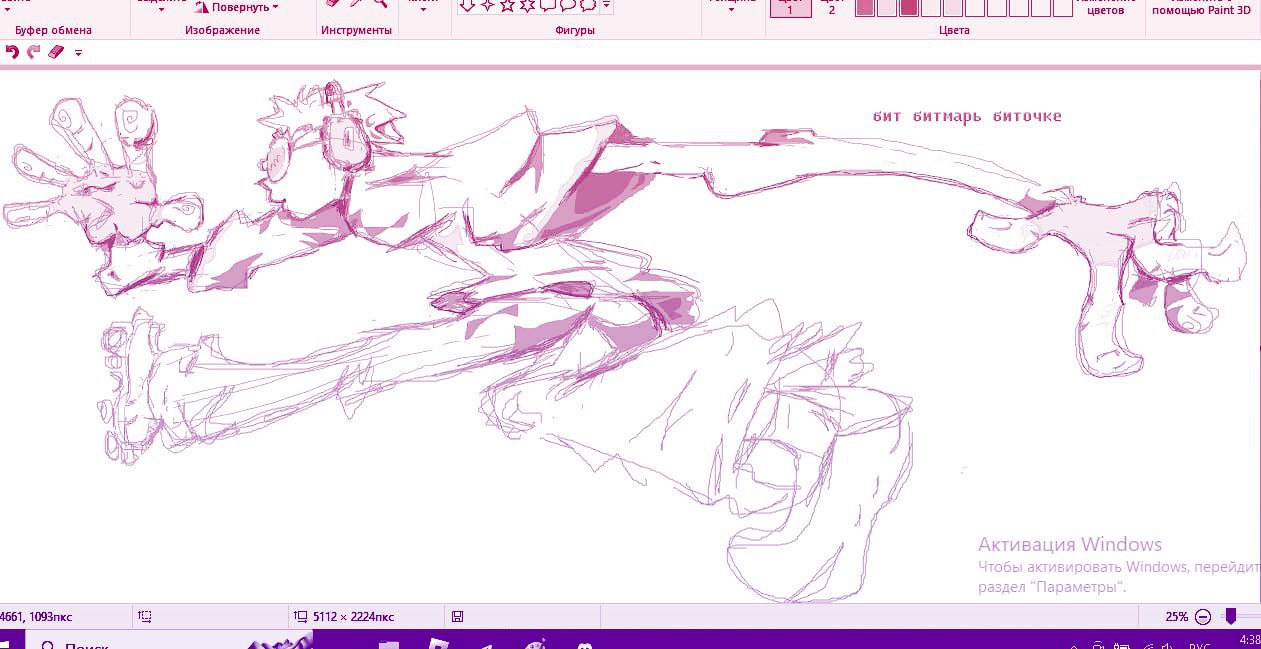The width and height of the screenshot is (1261, 649).
Task: Pick the rounded rectangle callout shape
Action: pyautogui.click(x=548, y=5)
